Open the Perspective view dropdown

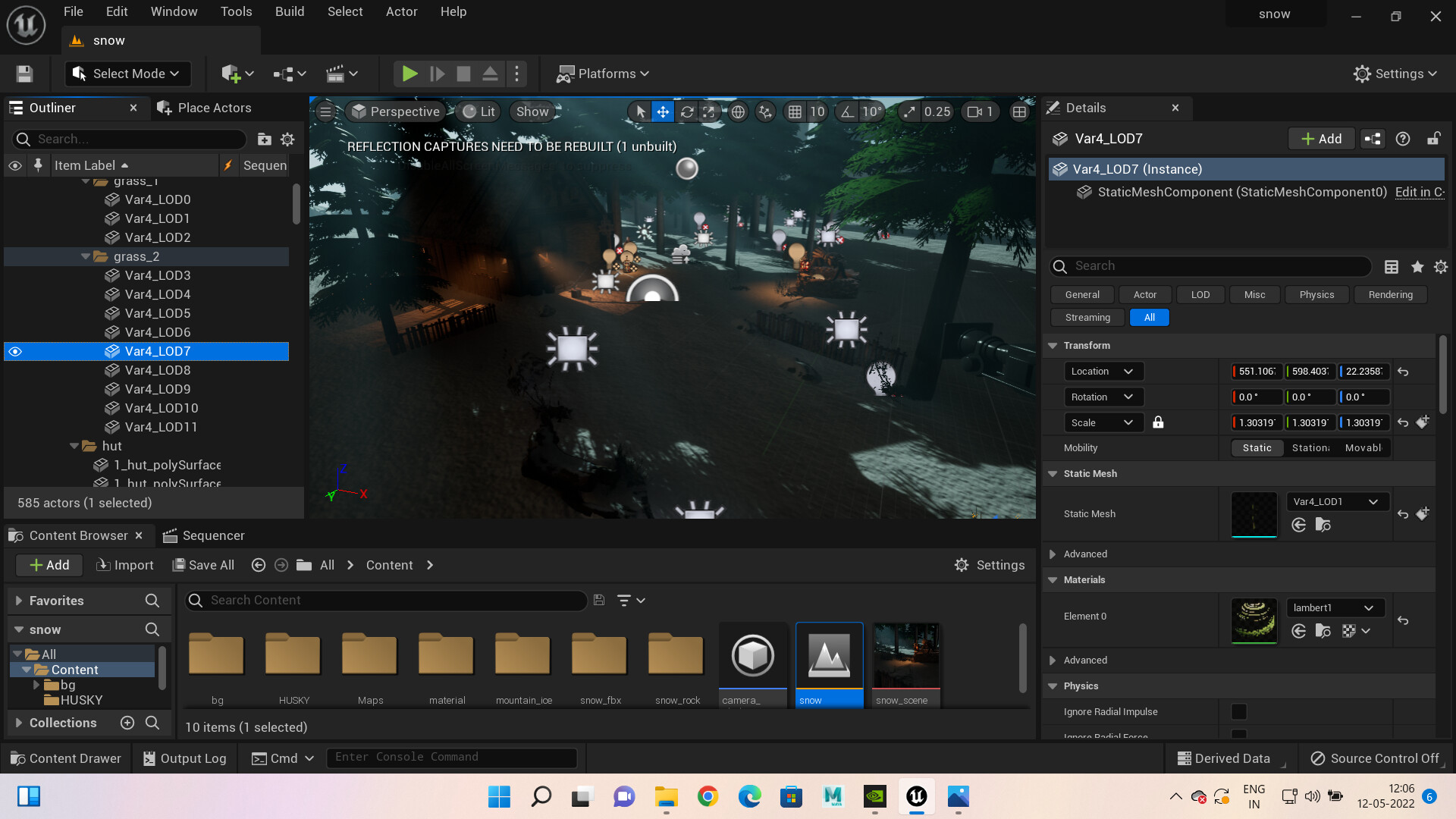[395, 111]
